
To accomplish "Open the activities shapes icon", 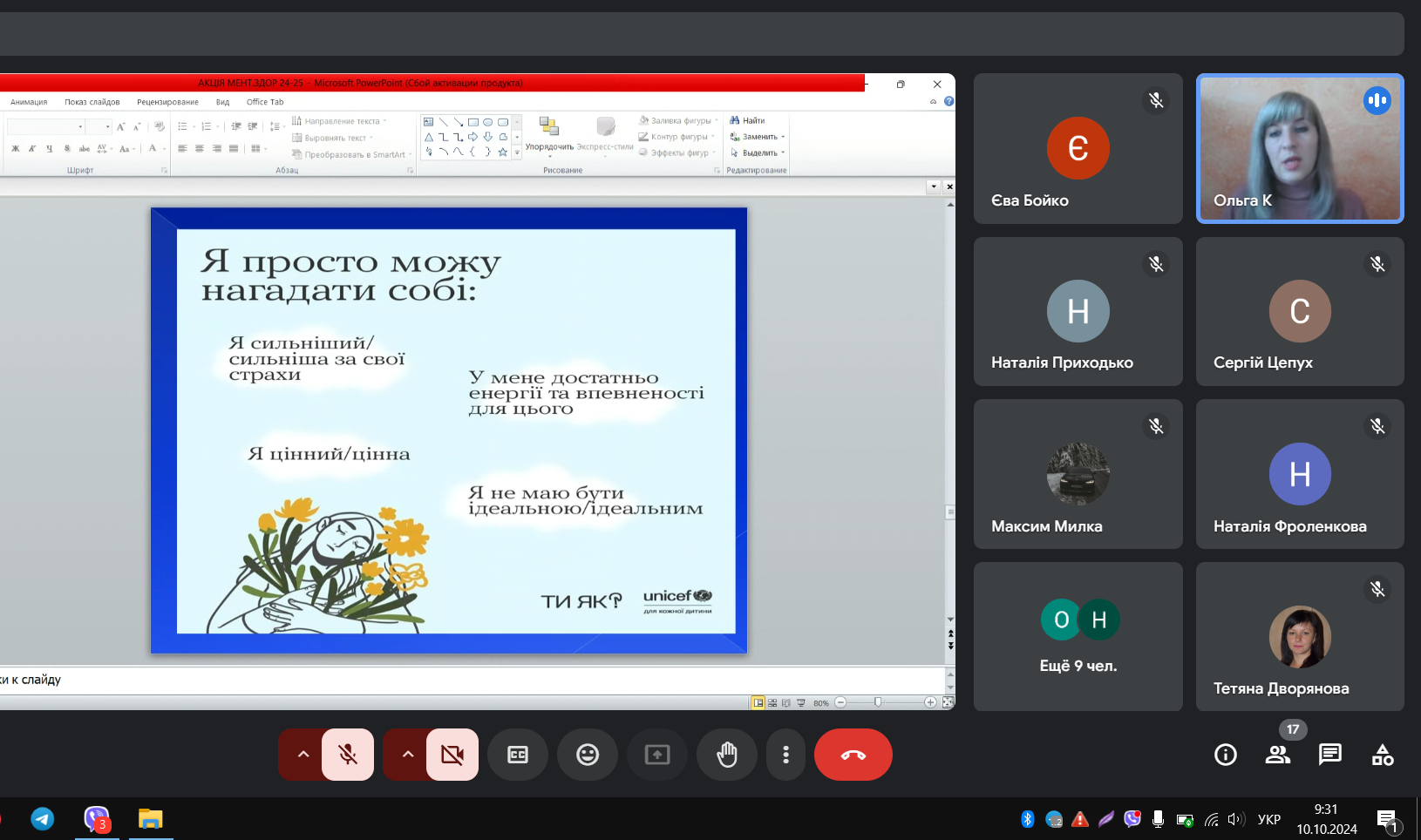I will pos(1383,755).
